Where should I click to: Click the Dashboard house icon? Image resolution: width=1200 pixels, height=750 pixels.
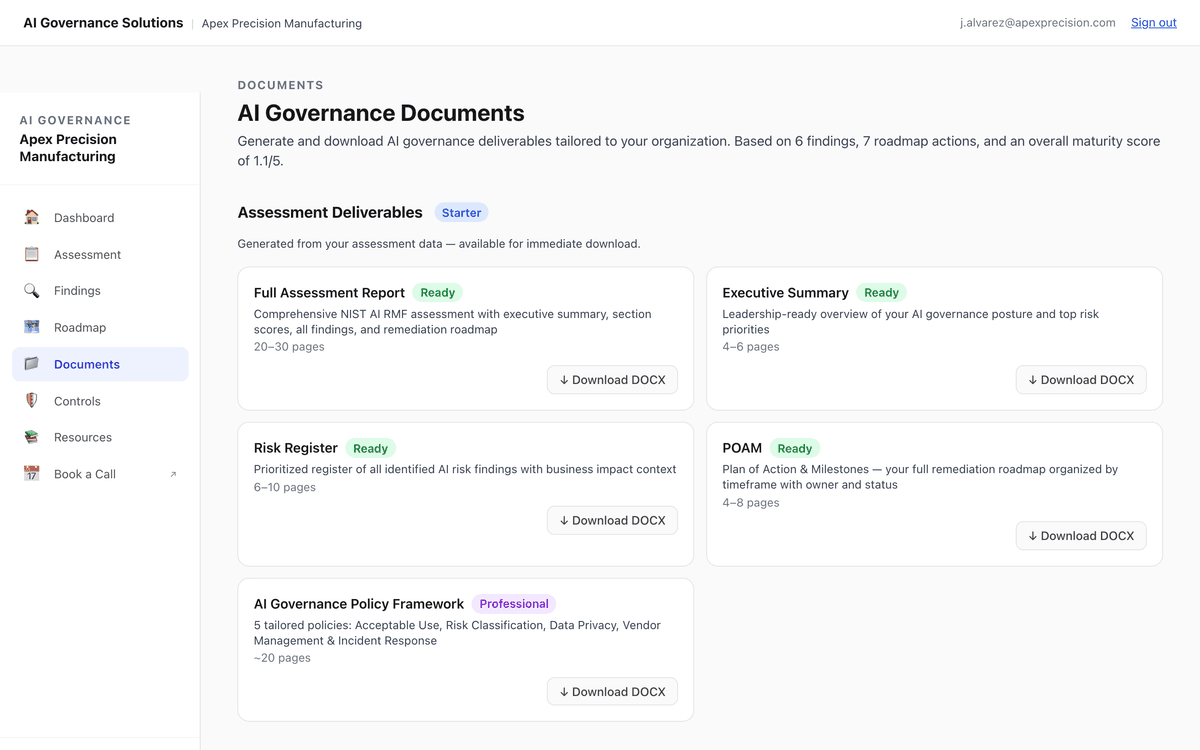pos(32,217)
